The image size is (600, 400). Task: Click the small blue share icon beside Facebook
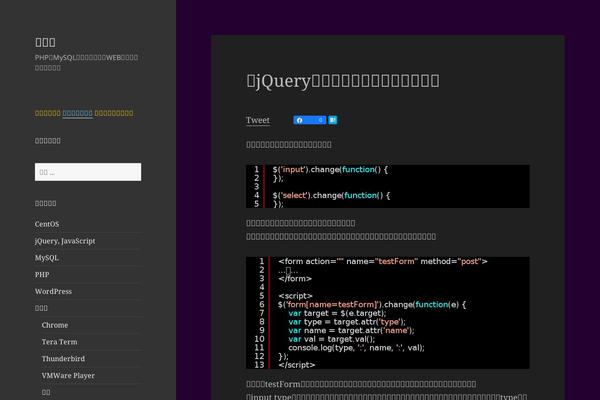point(333,120)
